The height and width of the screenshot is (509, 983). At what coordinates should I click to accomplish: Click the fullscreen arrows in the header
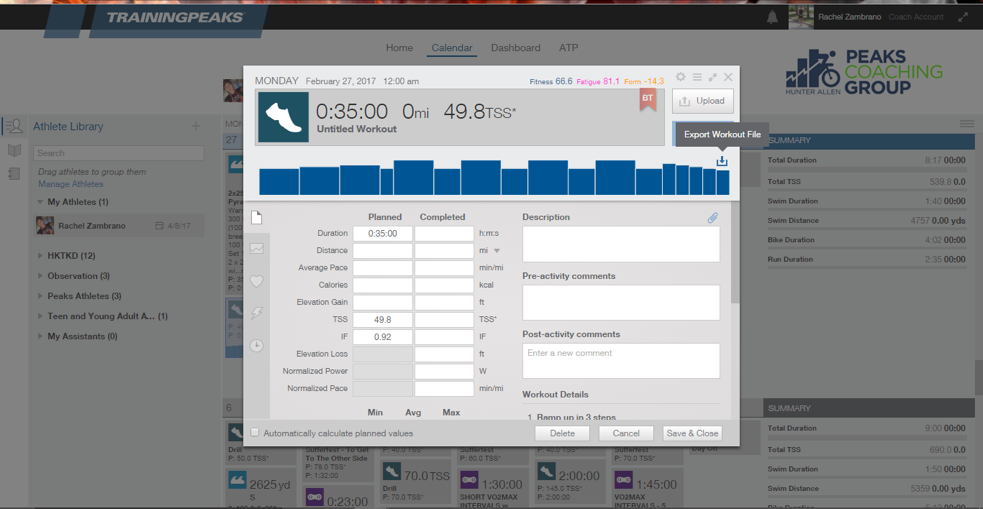pyautogui.click(x=963, y=18)
